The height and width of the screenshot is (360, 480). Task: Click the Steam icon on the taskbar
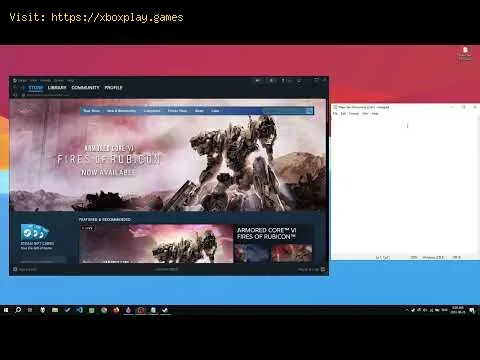coord(165,310)
